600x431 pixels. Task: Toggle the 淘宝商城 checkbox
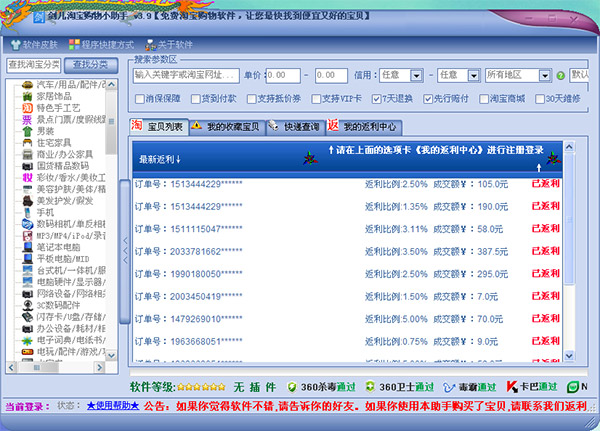pos(484,99)
